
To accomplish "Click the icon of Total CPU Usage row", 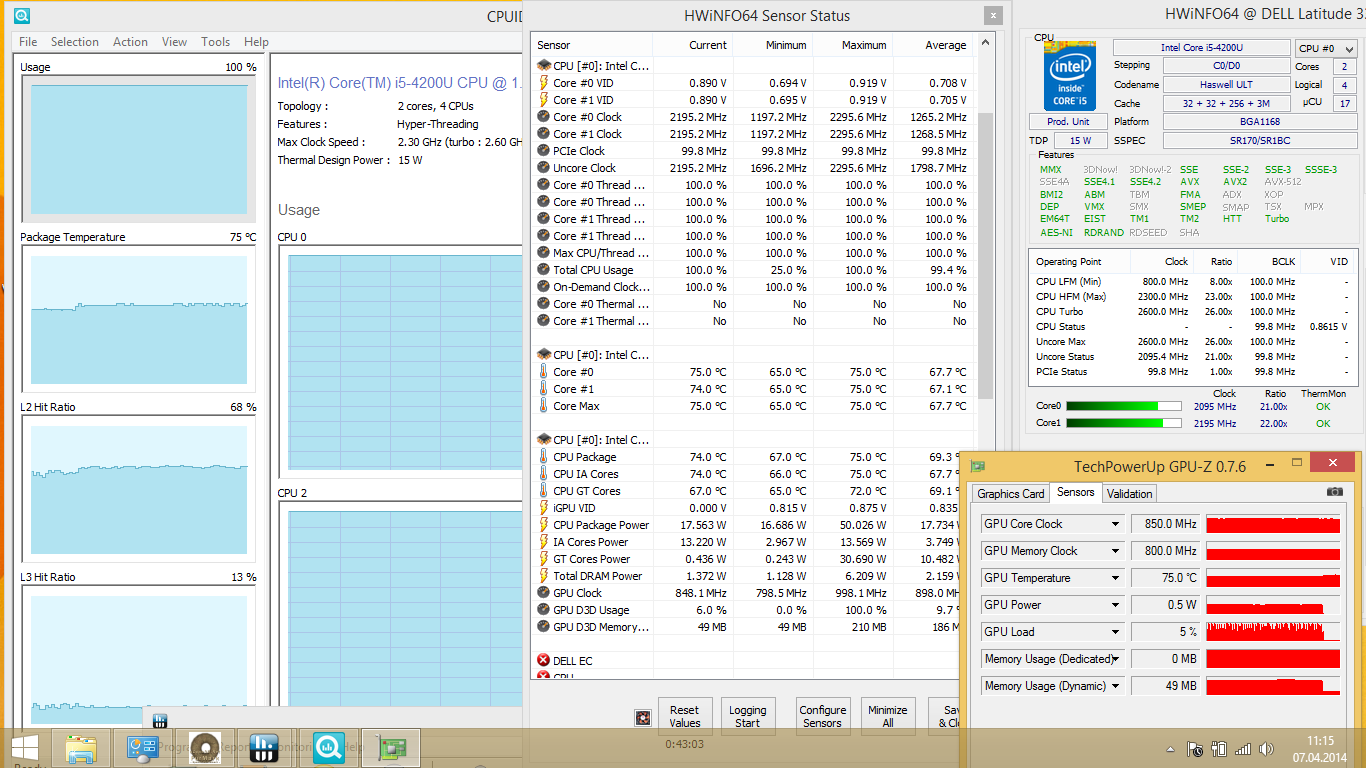I will pos(543,270).
